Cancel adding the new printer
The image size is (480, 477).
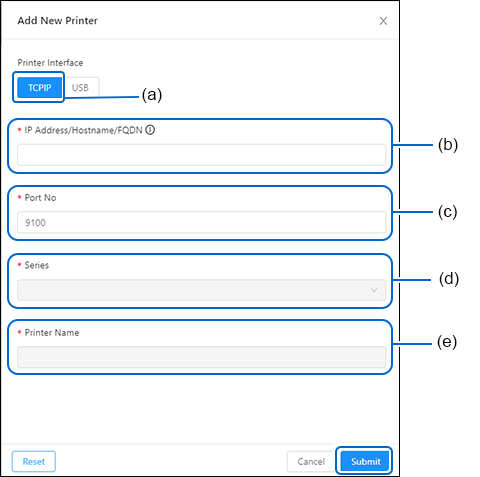311,461
